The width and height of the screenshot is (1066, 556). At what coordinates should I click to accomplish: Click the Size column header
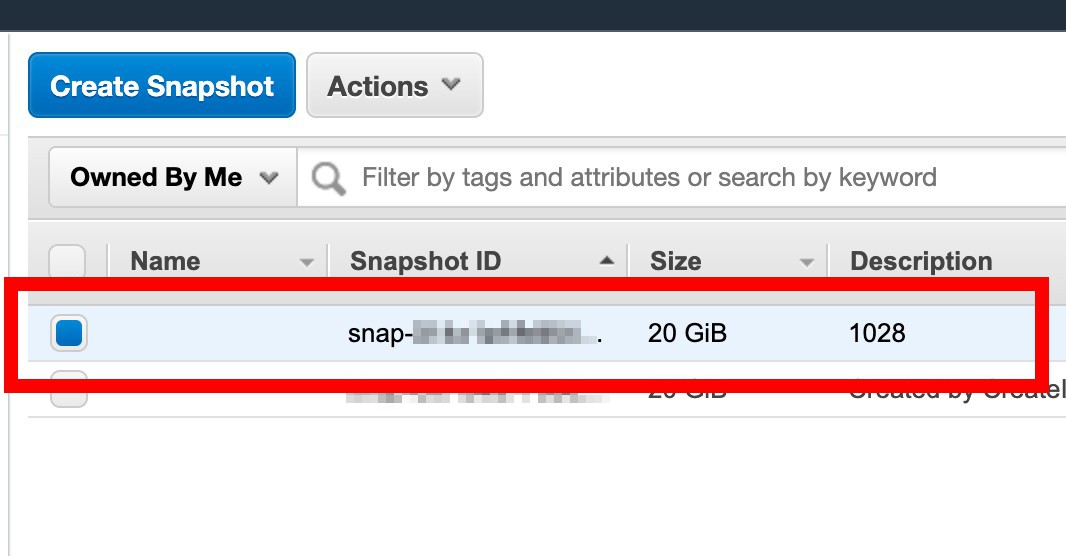(676, 261)
